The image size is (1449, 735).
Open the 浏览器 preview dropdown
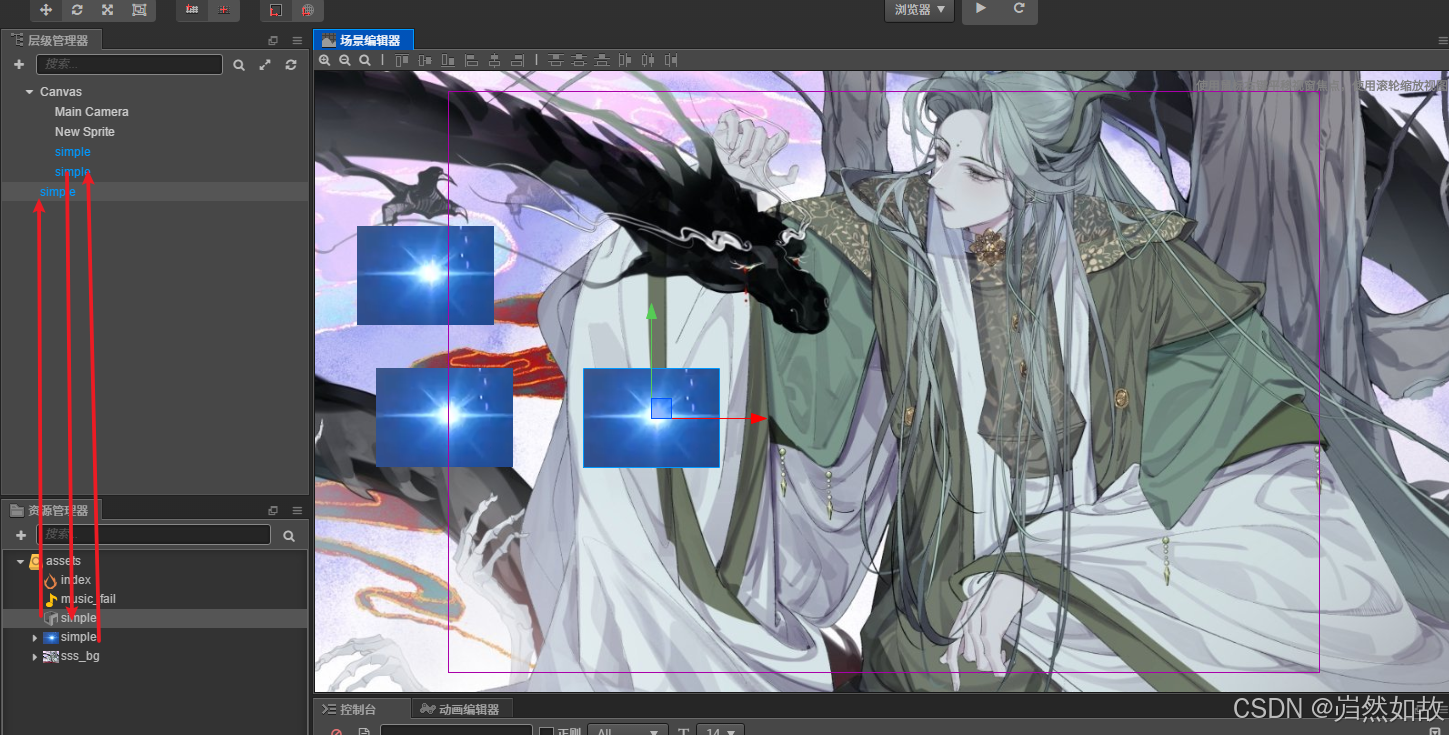point(919,10)
